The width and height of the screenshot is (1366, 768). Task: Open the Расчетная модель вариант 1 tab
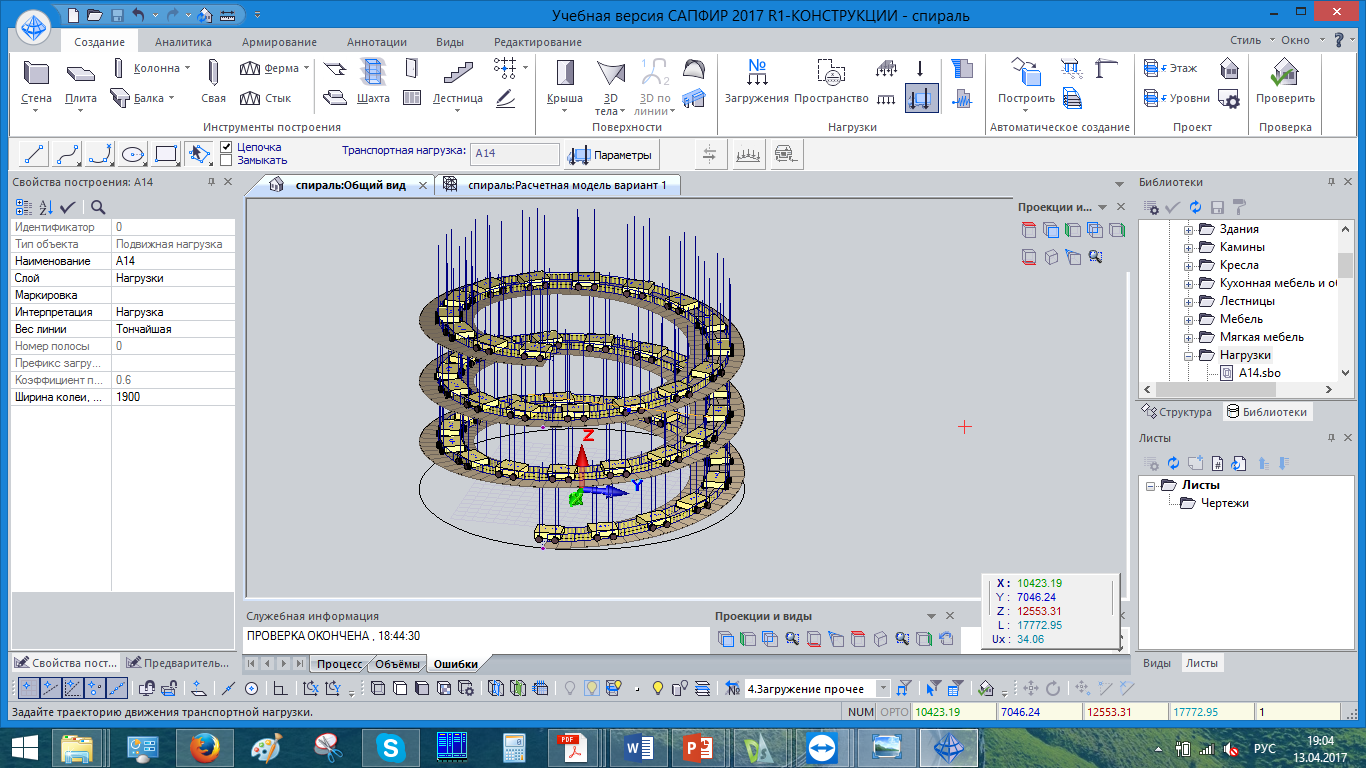pos(566,185)
